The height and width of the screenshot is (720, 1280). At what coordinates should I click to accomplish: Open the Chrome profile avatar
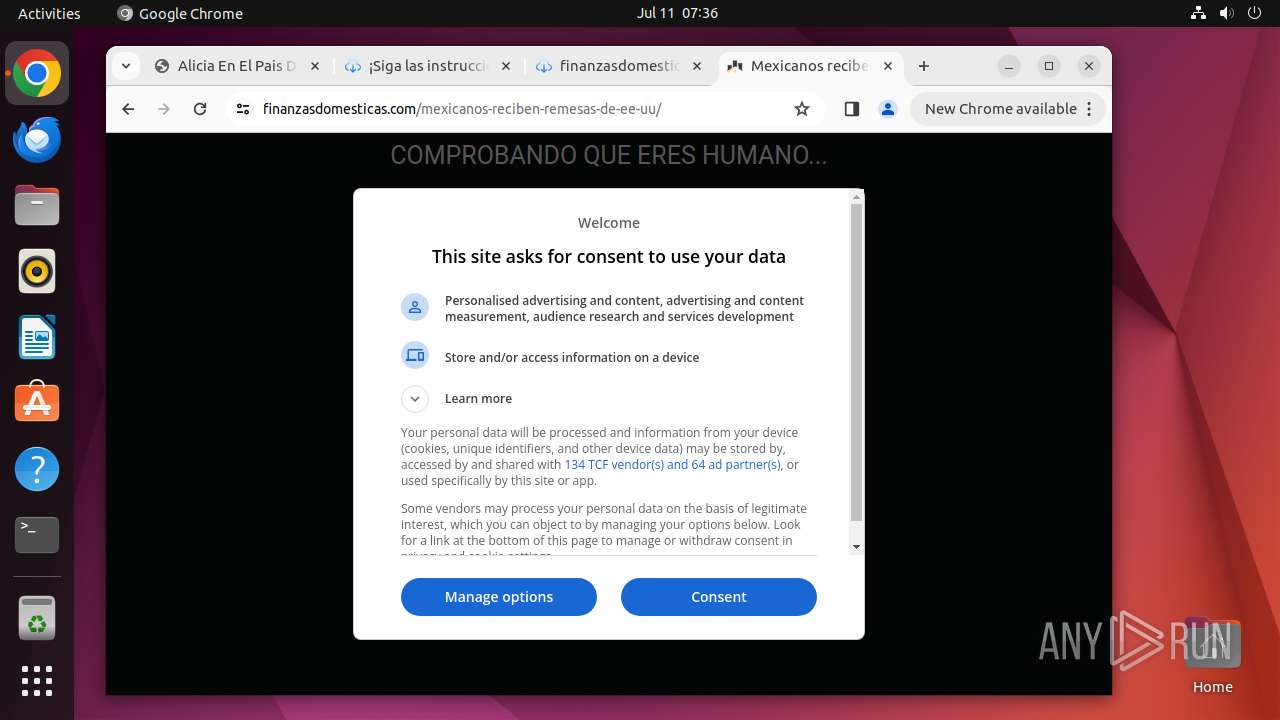pyautogui.click(x=888, y=109)
